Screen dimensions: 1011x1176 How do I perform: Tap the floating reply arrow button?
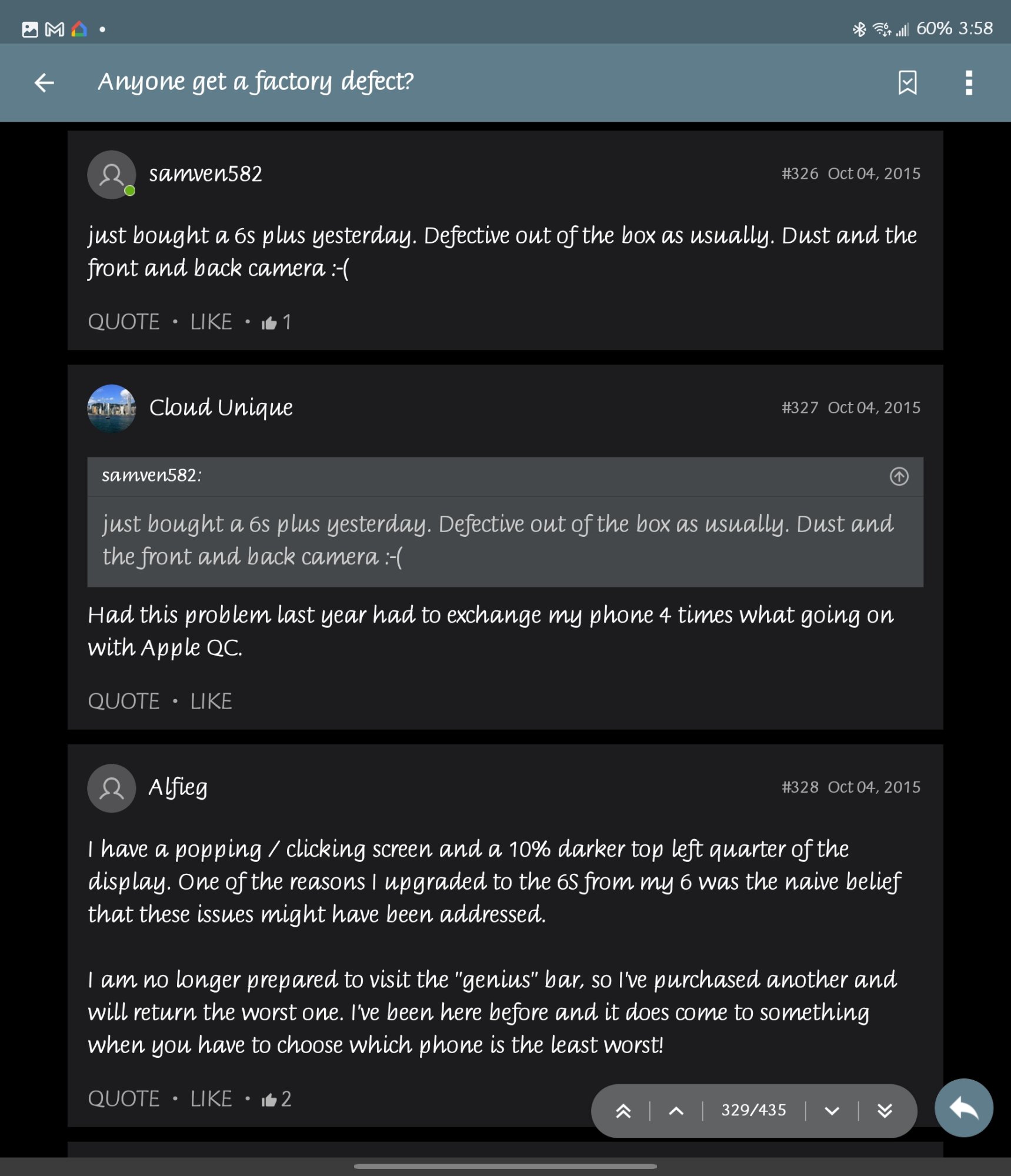(964, 1108)
